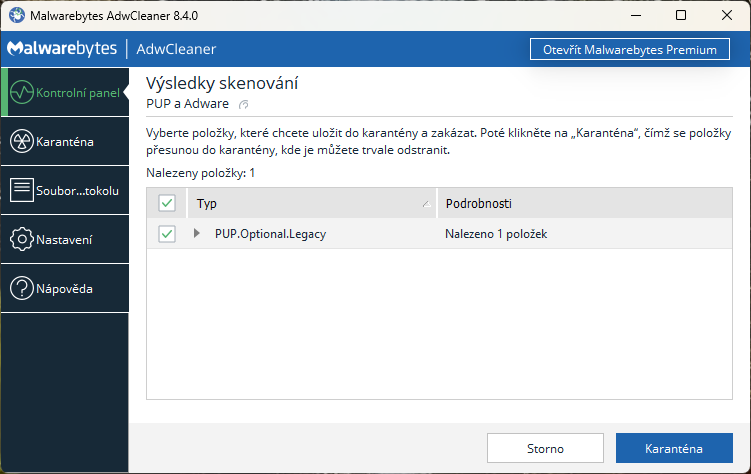The height and width of the screenshot is (474, 751).
Task: Click the Karanténa radiation icon in sidebar
Action: pos(21,142)
